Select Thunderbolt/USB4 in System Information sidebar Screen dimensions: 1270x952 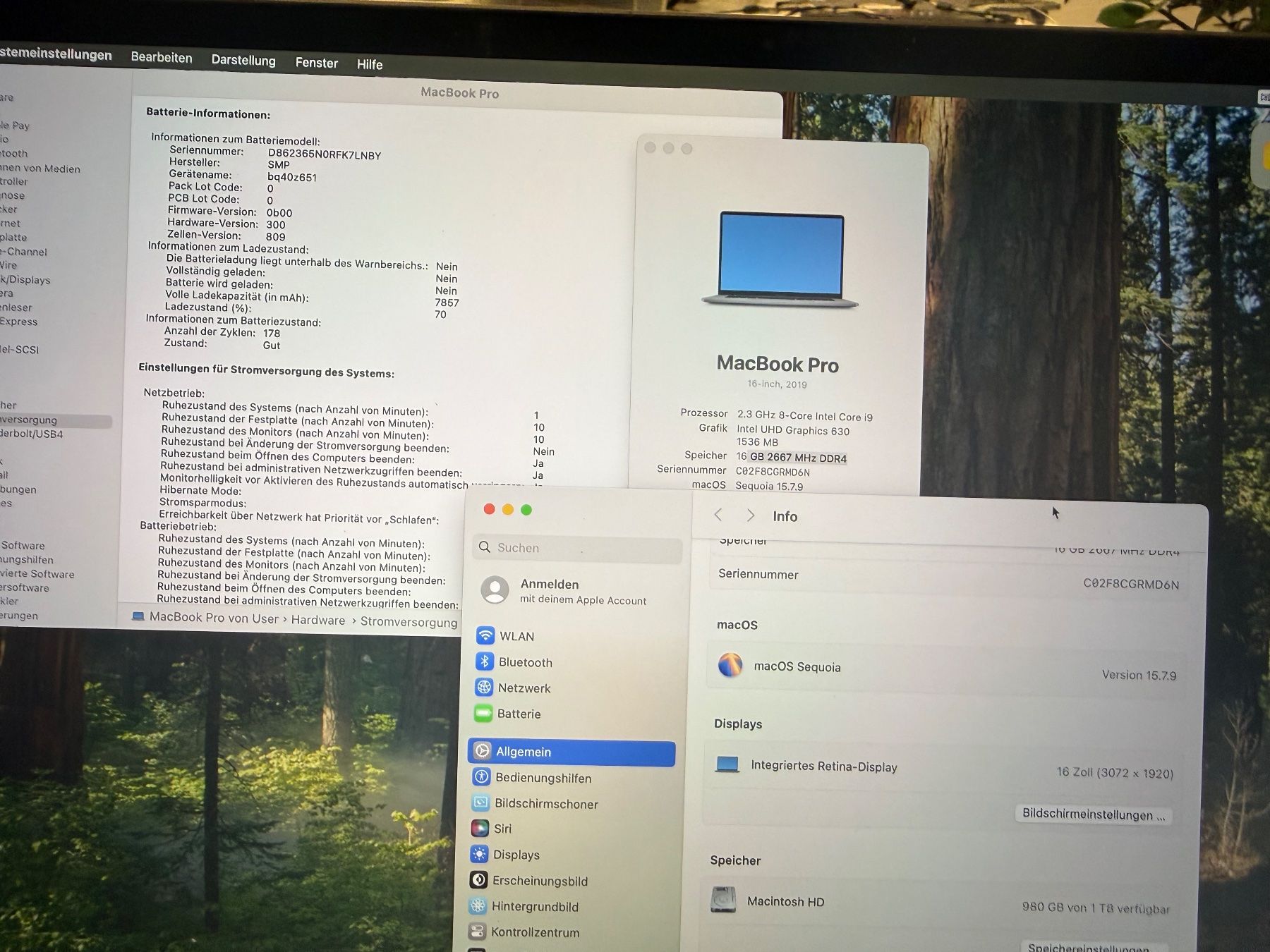(x=32, y=434)
